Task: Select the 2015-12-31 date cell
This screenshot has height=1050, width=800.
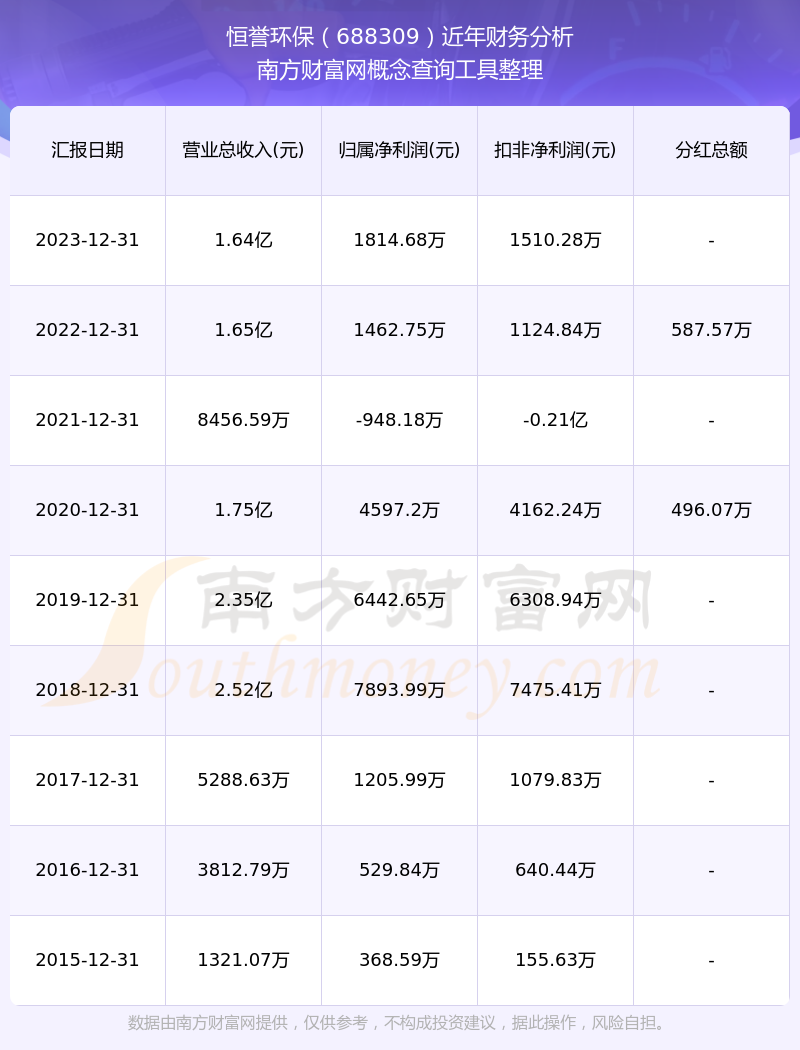Action: [88, 960]
